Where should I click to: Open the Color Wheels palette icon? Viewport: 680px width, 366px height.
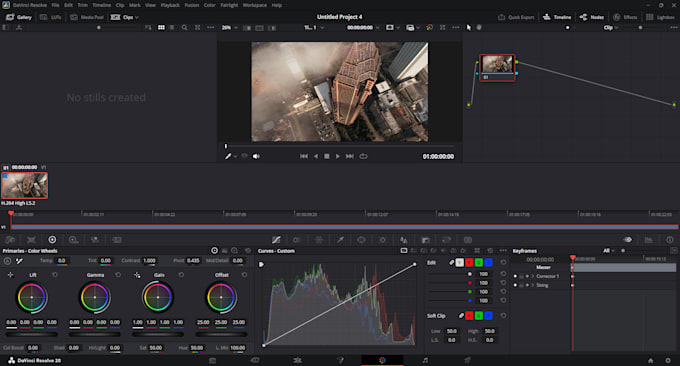[x=52, y=239]
